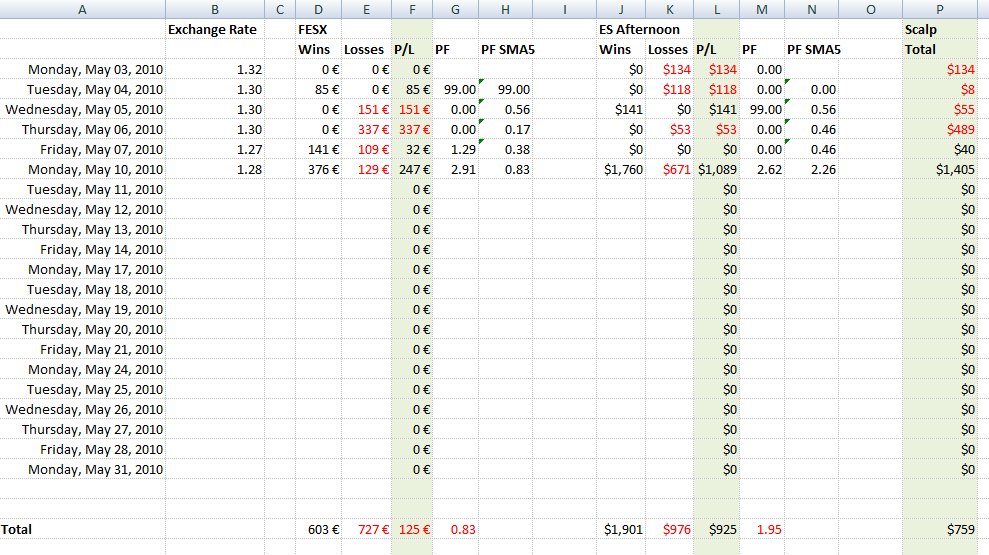Screen dimensions: 989x555
Task: Click the Total row label
Action: coord(83,529)
